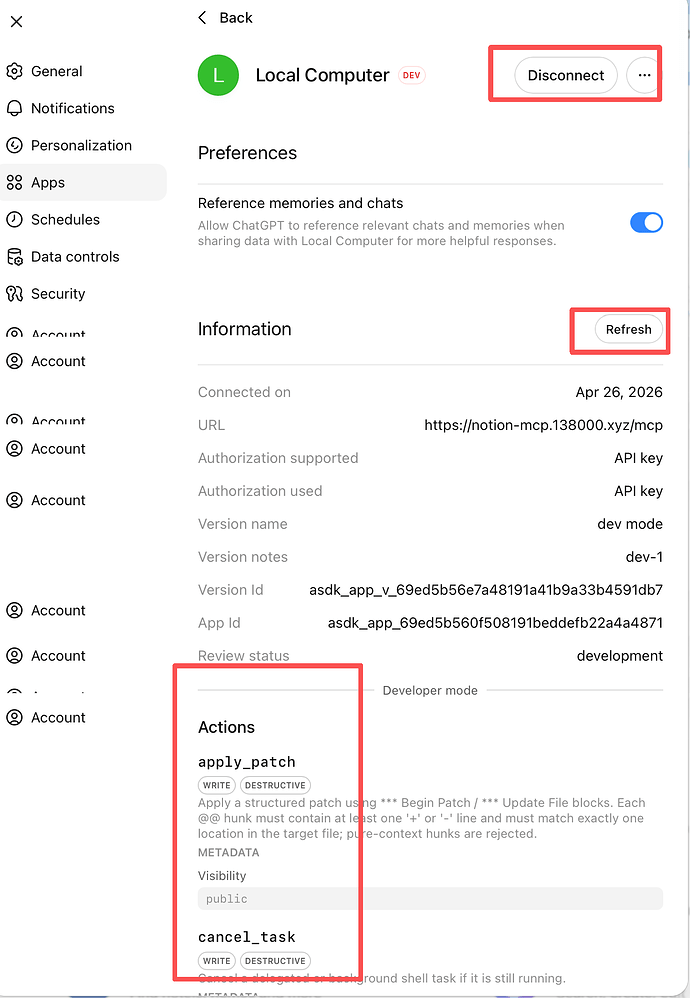
Task: Click the Disconnect button
Action: 566,75
